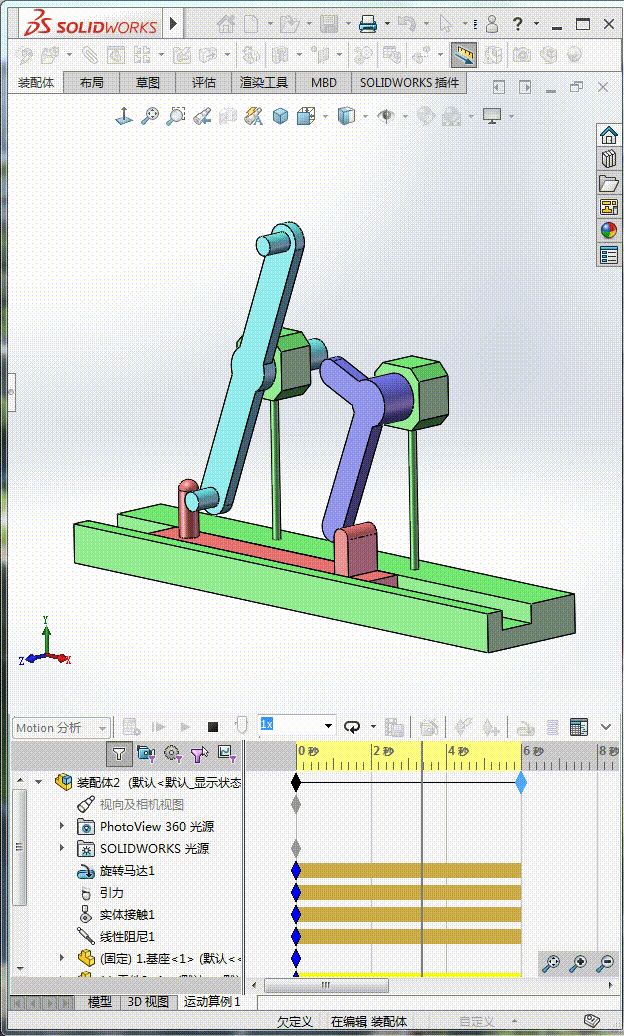Open the Help question mark menu
Image resolution: width=624 pixels, height=1036 pixels.
click(518, 24)
